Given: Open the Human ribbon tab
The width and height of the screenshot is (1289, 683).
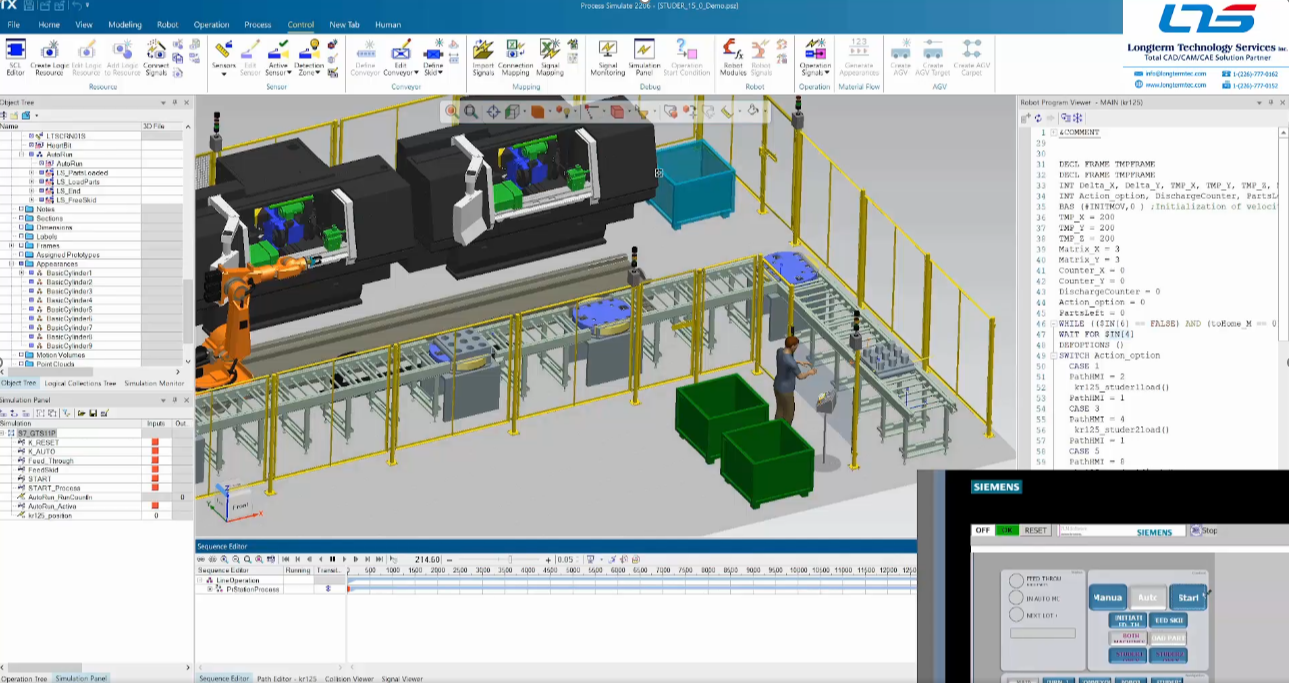Looking at the screenshot, I should [x=388, y=24].
